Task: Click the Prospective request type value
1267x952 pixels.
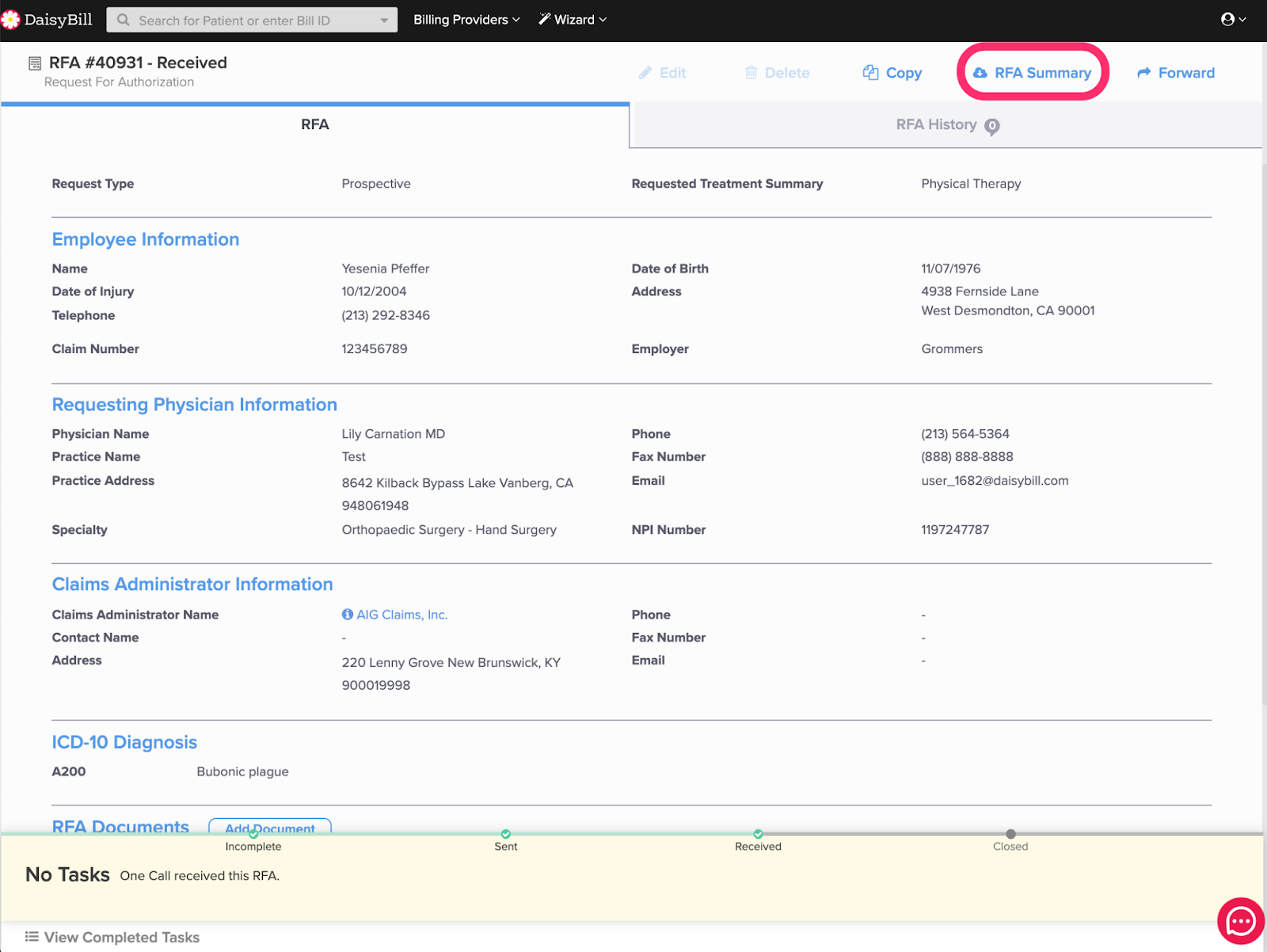Action: (376, 184)
